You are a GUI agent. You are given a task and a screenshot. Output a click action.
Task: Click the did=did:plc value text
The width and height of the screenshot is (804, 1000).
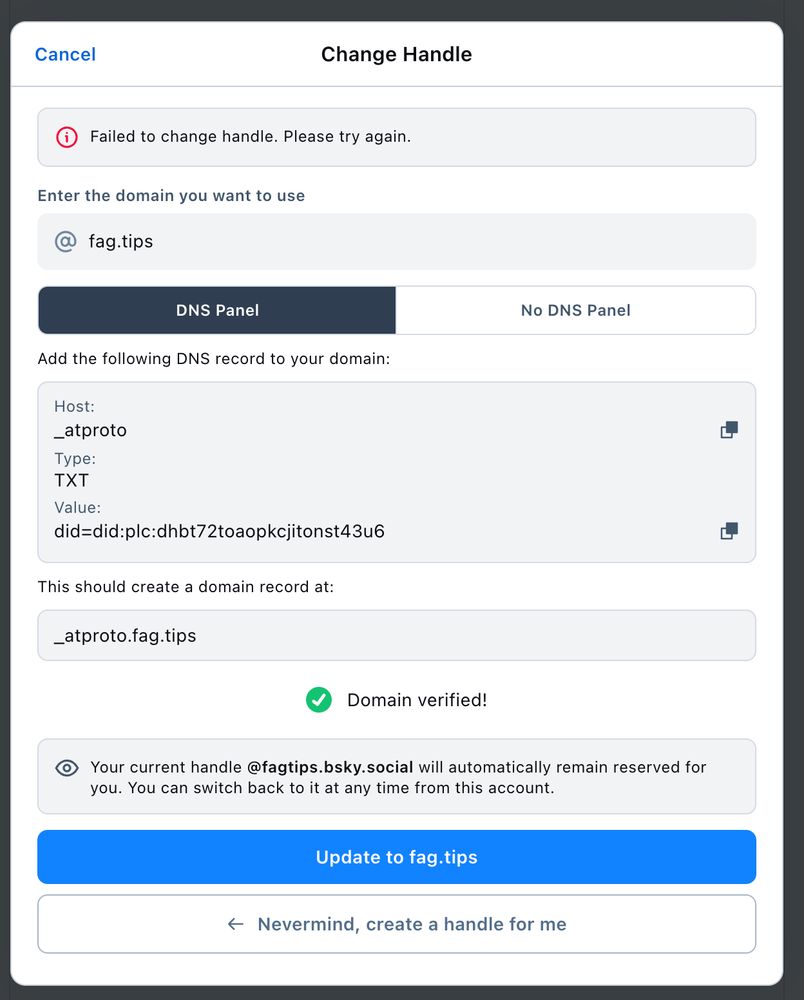[219, 531]
